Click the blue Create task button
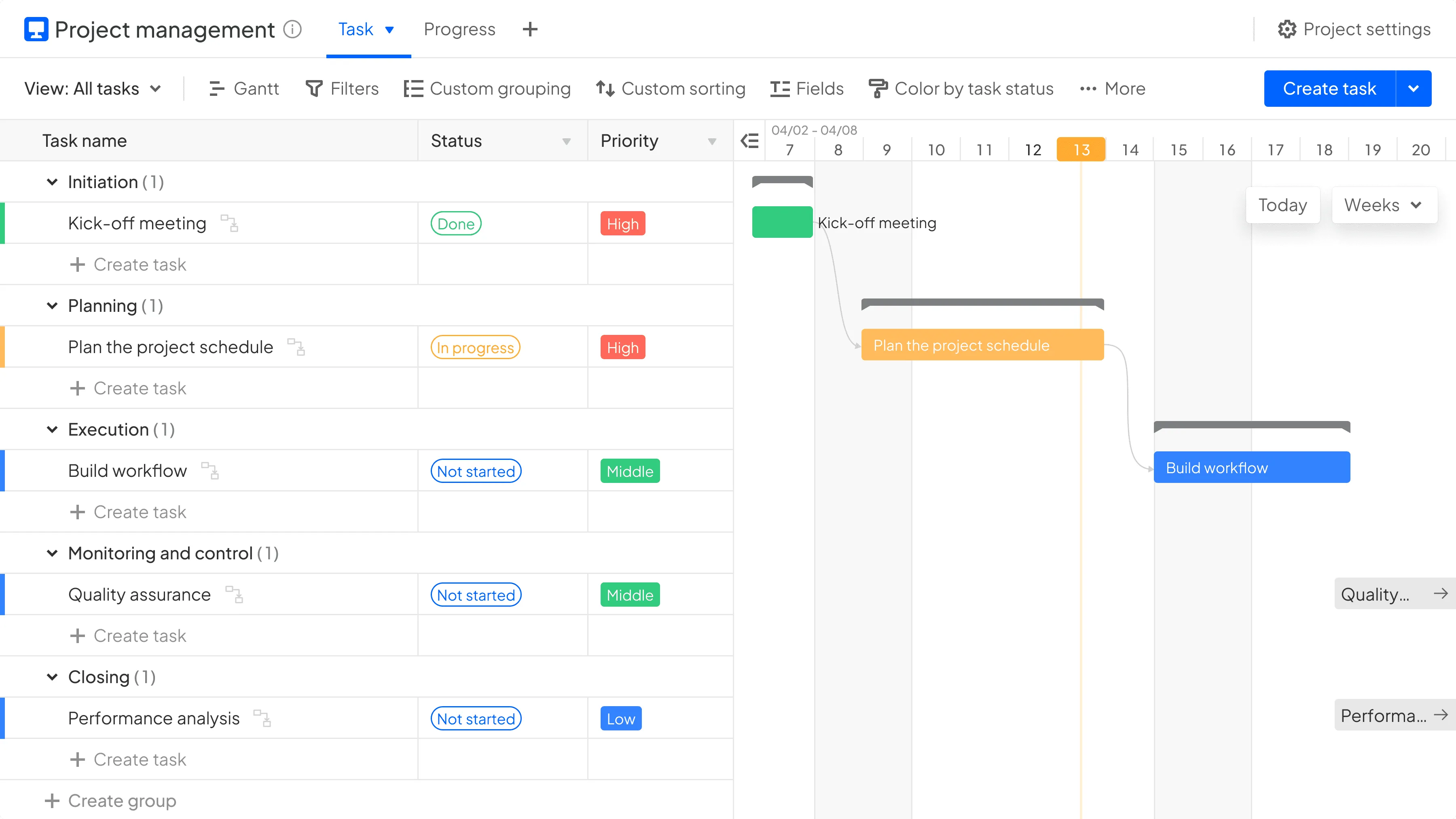 (1329, 89)
